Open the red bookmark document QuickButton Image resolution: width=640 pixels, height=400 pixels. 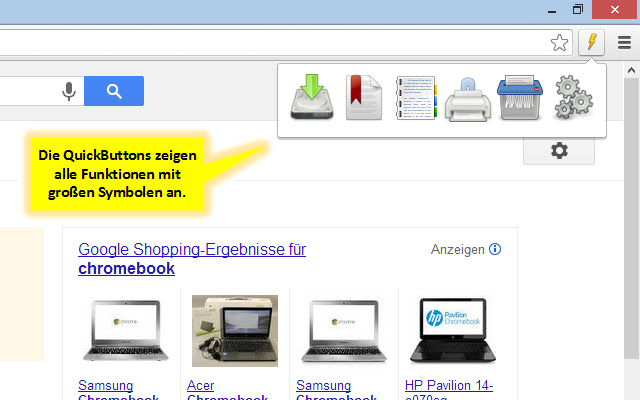(x=364, y=97)
